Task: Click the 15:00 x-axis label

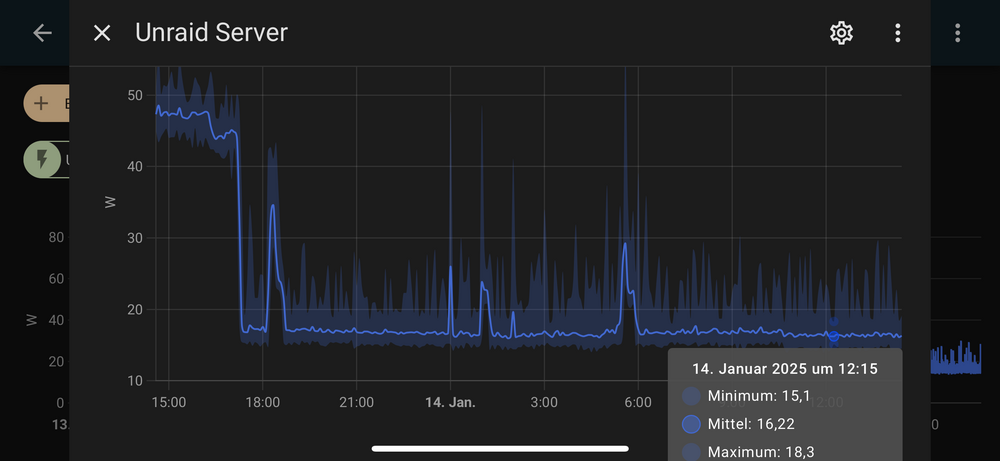Action: coord(169,403)
